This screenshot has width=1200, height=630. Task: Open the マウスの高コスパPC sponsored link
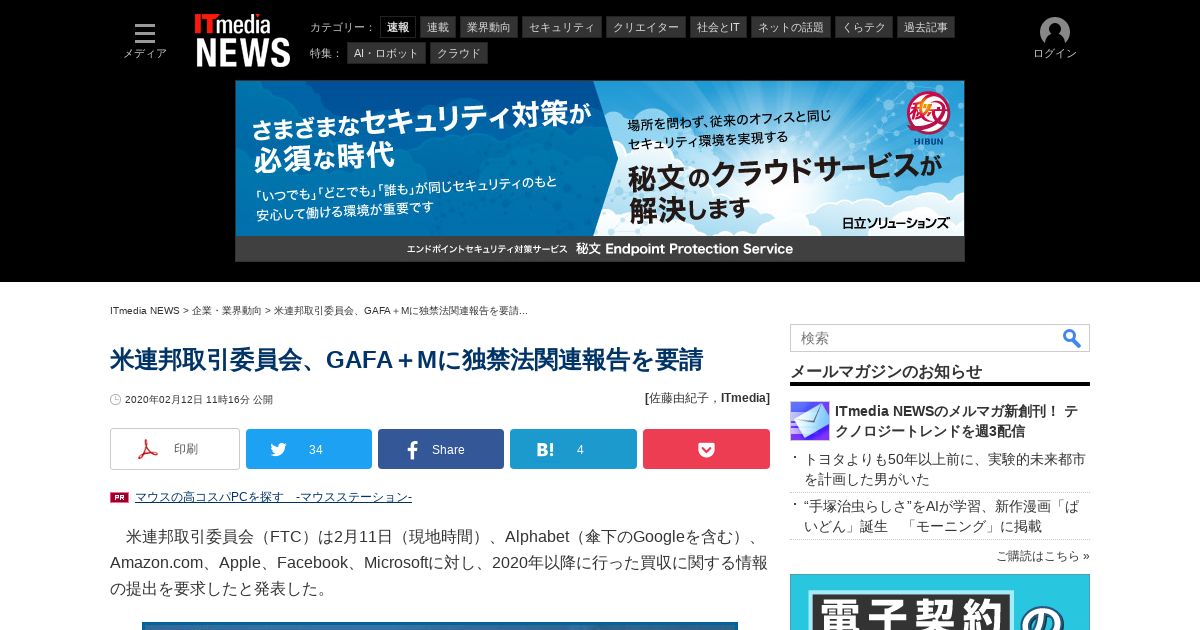(x=273, y=497)
